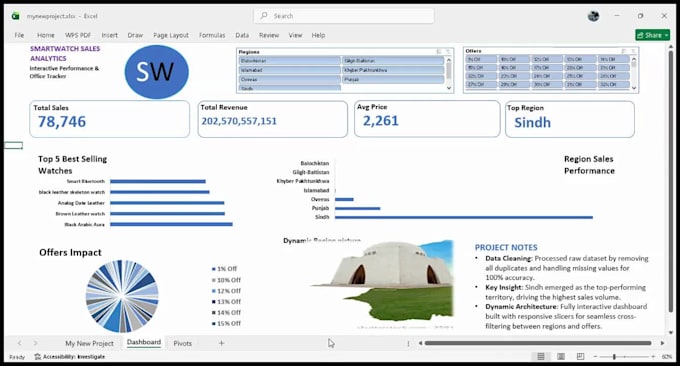Open the View ribbon tab
Image resolution: width=680 pixels, height=366 pixels.
pyautogui.click(x=295, y=35)
